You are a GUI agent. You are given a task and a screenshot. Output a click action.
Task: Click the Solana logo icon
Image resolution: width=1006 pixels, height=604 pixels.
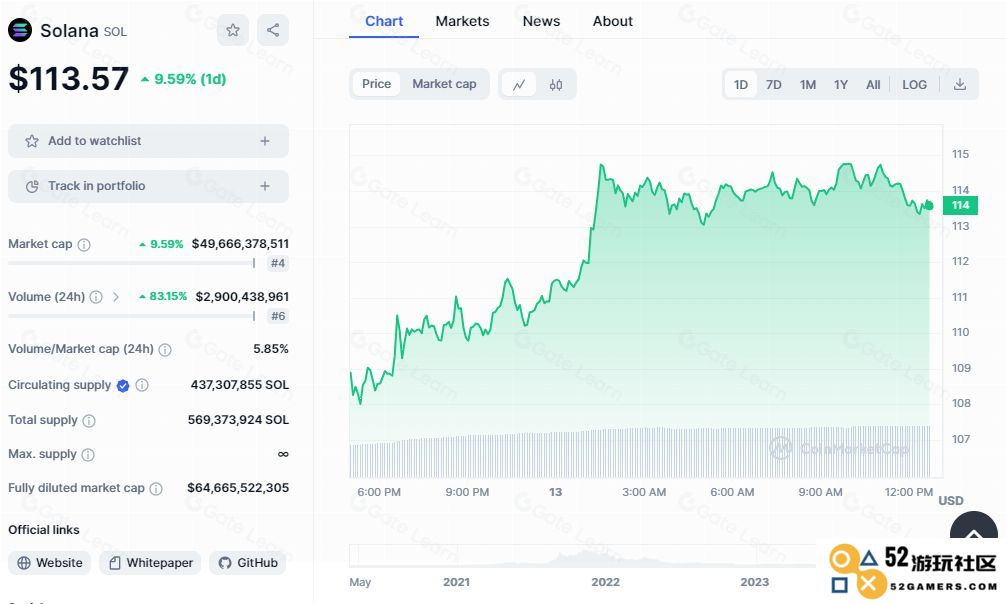(x=20, y=30)
